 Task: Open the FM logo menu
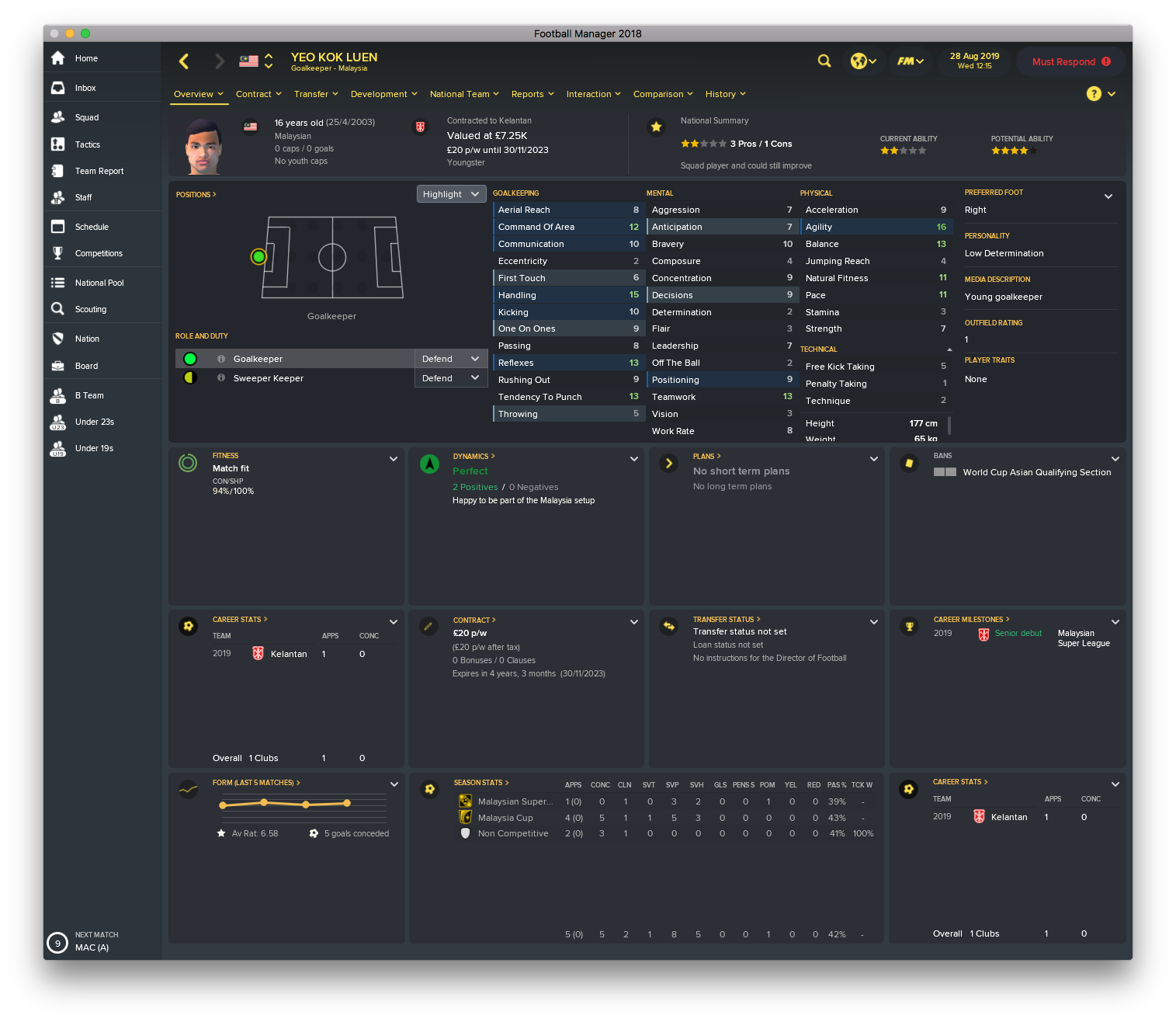[x=911, y=61]
